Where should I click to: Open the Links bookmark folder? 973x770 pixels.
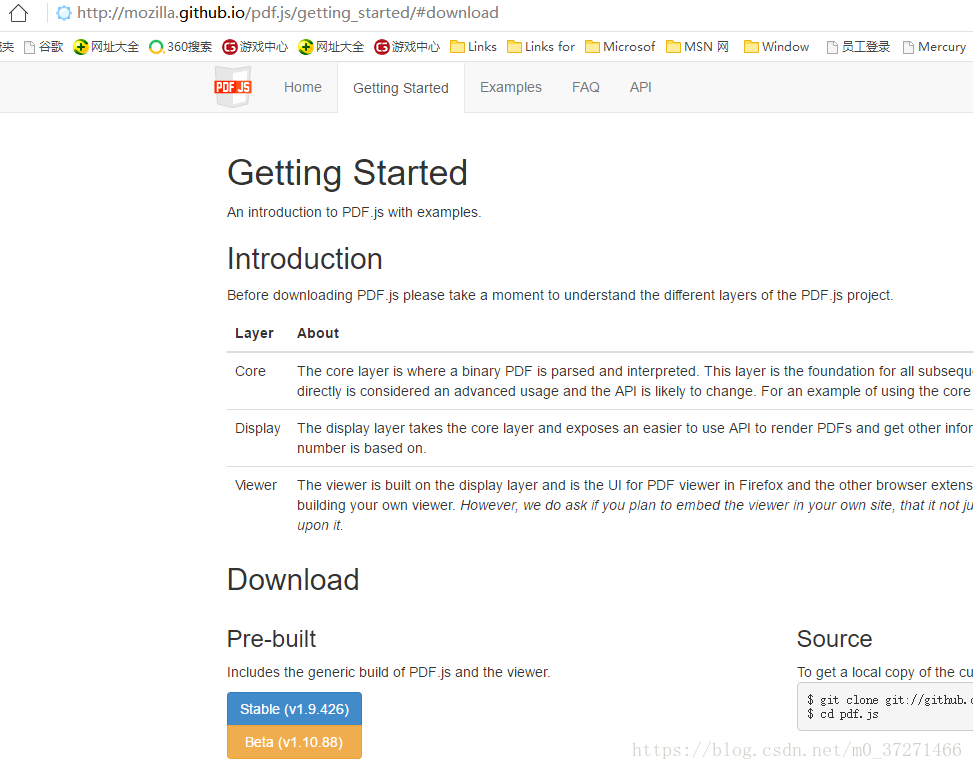point(473,47)
